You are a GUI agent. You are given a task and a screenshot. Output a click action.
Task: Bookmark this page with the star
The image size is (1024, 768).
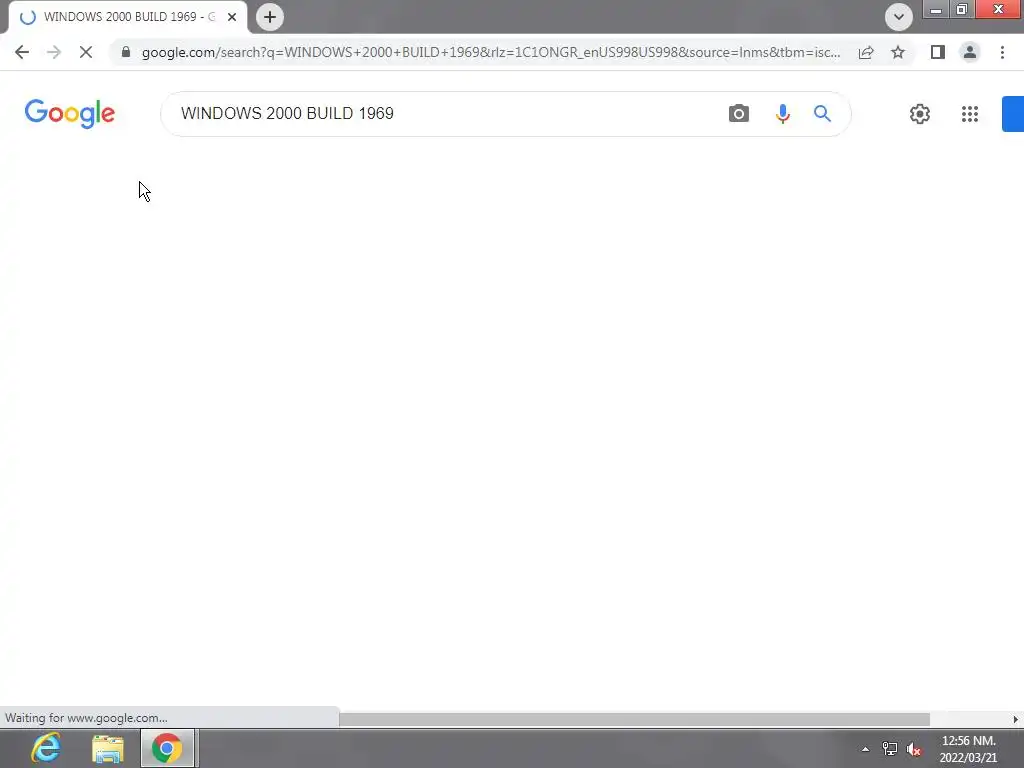coord(898,52)
